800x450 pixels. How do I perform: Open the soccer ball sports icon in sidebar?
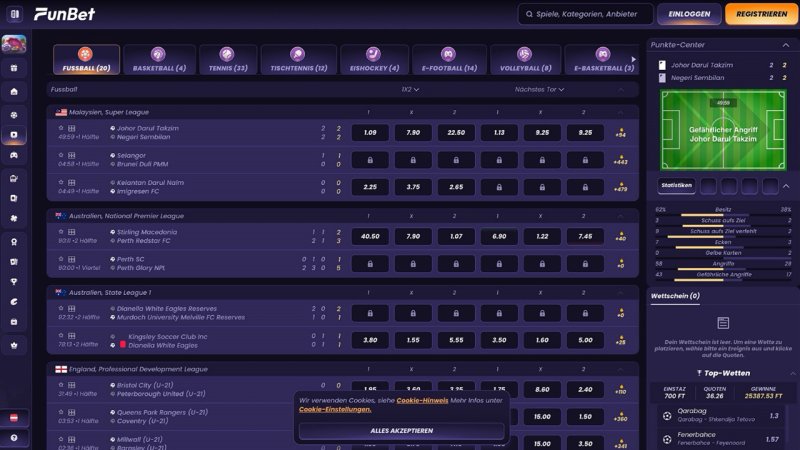(x=14, y=112)
